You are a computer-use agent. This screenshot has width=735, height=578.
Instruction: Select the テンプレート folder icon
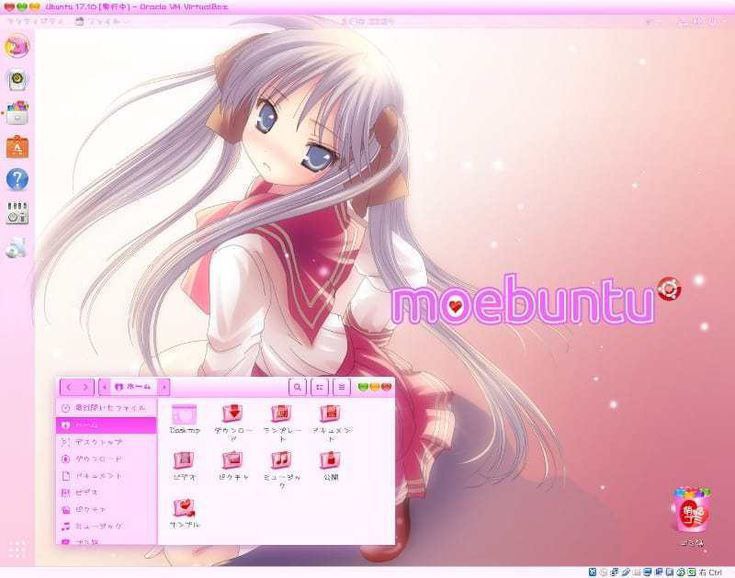(282, 414)
